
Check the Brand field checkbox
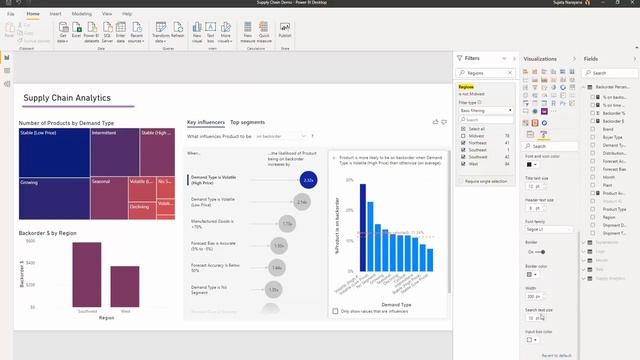click(x=593, y=129)
